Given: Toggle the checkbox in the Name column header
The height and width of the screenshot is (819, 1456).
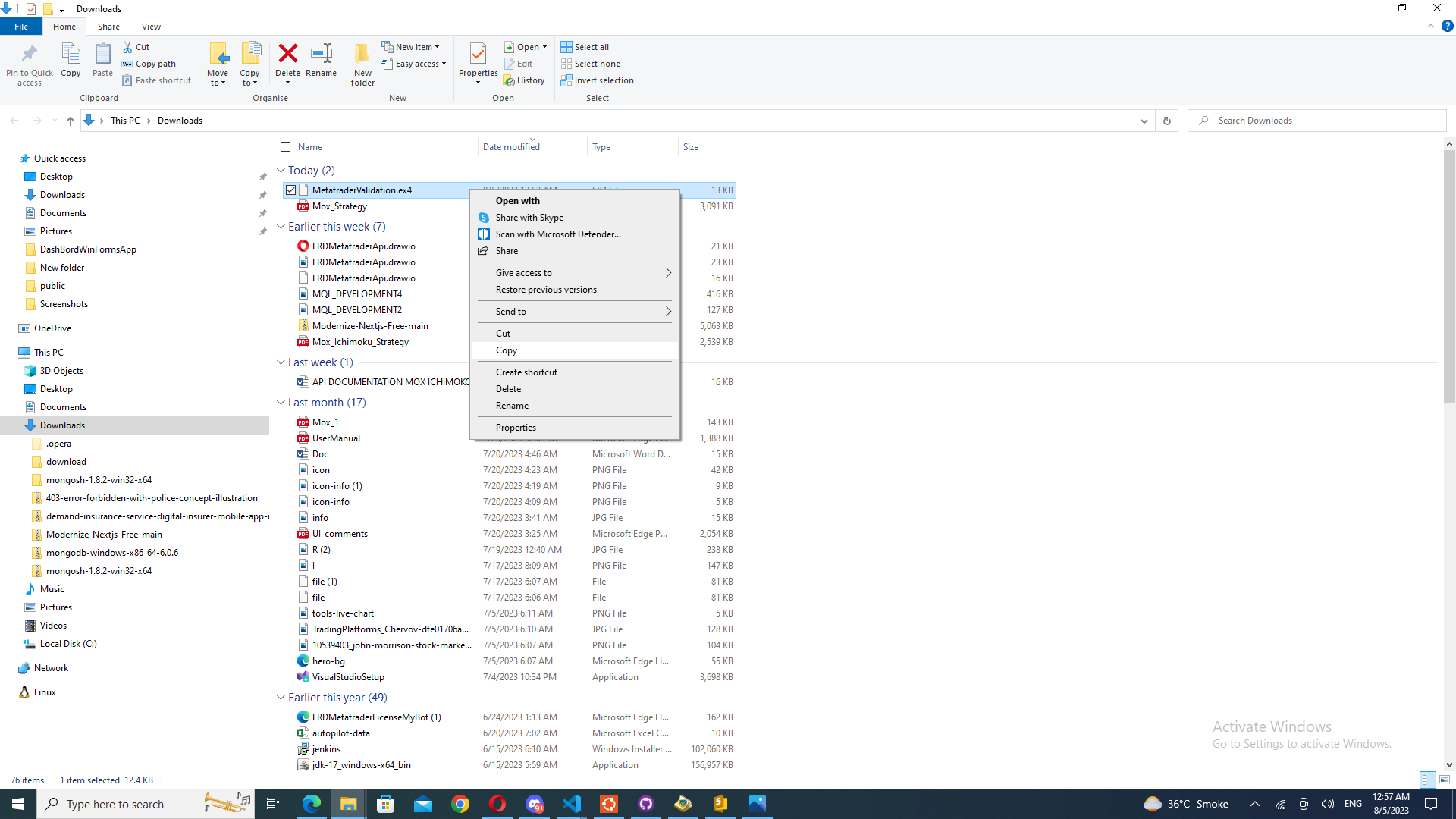Looking at the screenshot, I should (285, 147).
